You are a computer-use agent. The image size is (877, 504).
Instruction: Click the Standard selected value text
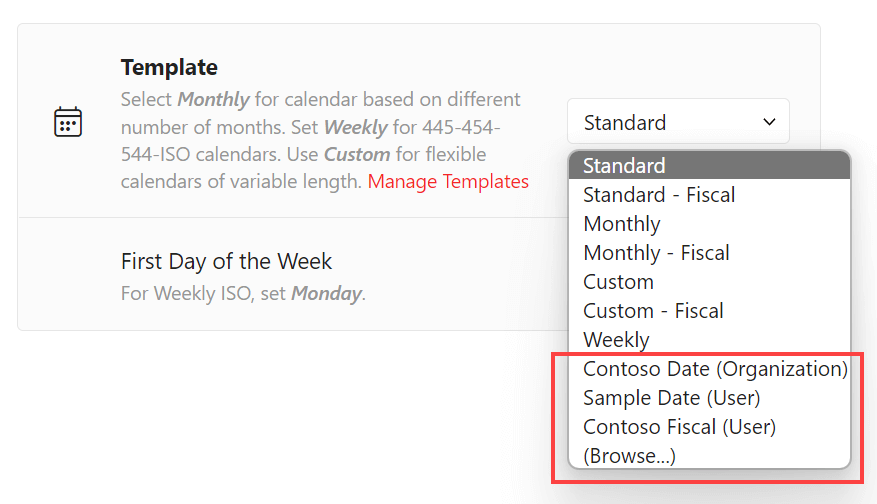point(625,123)
